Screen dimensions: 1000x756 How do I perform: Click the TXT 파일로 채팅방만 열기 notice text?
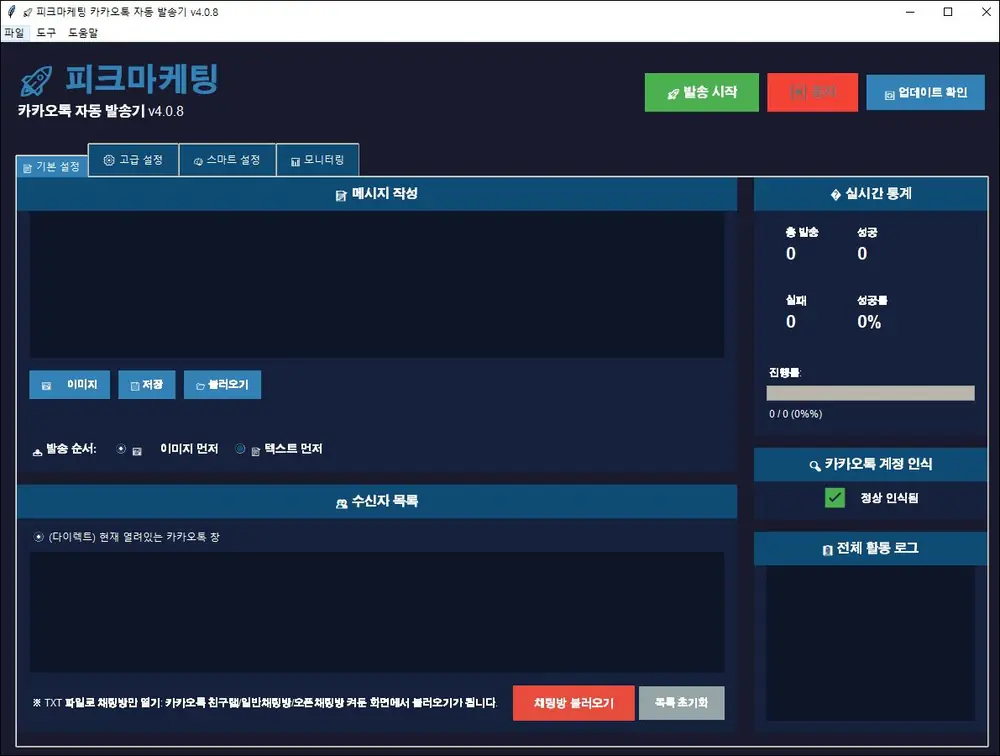click(x=265, y=703)
